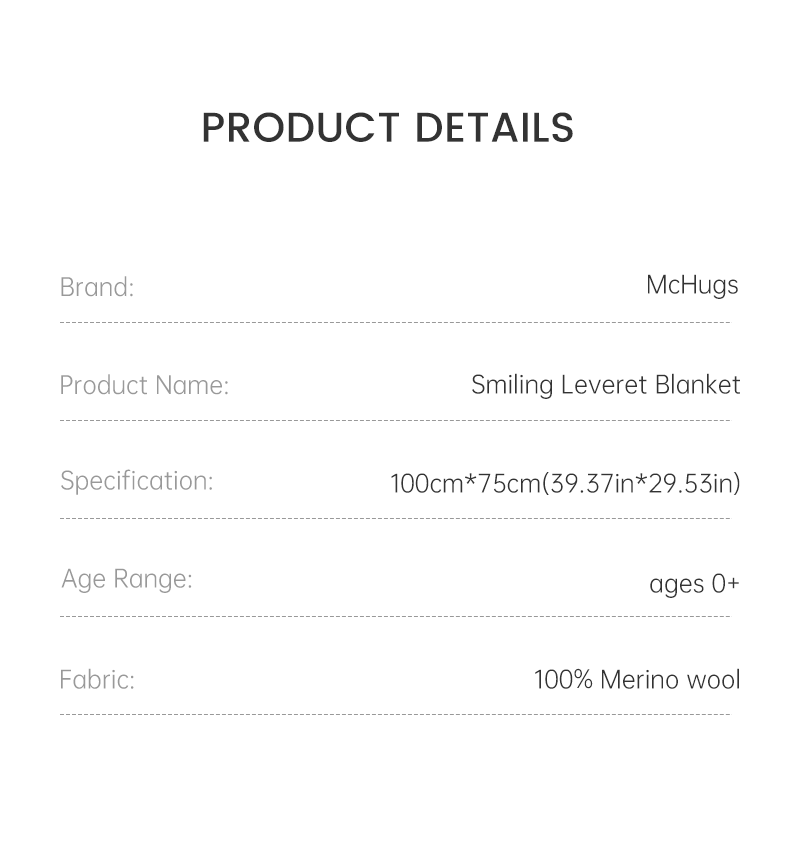Click the word DETAILS in the heading
This screenshot has width=790, height=860.
(494, 128)
